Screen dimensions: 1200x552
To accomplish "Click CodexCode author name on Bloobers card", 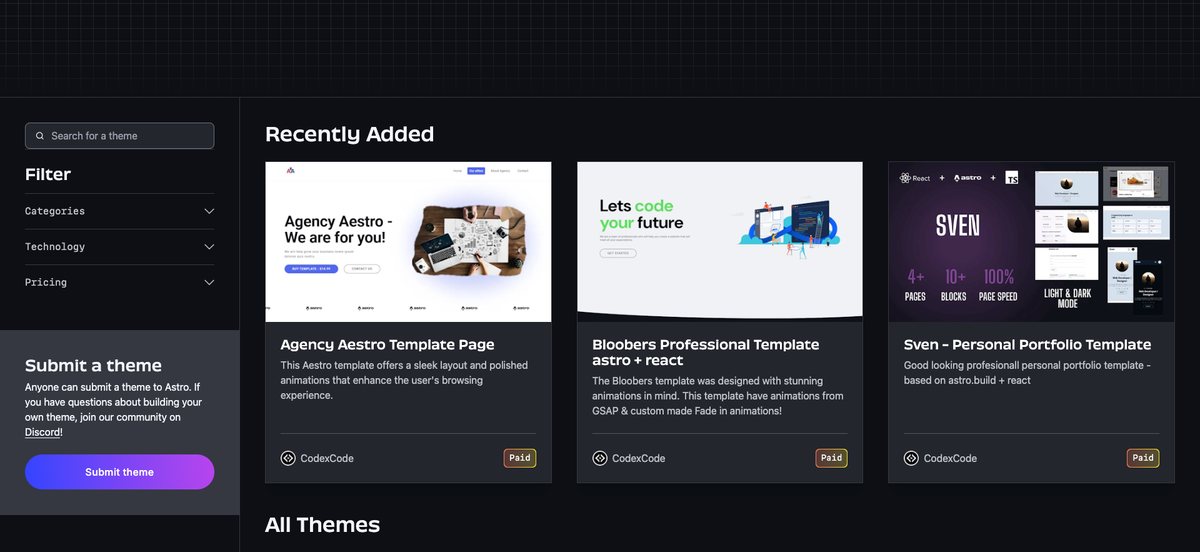I will point(638,459).
